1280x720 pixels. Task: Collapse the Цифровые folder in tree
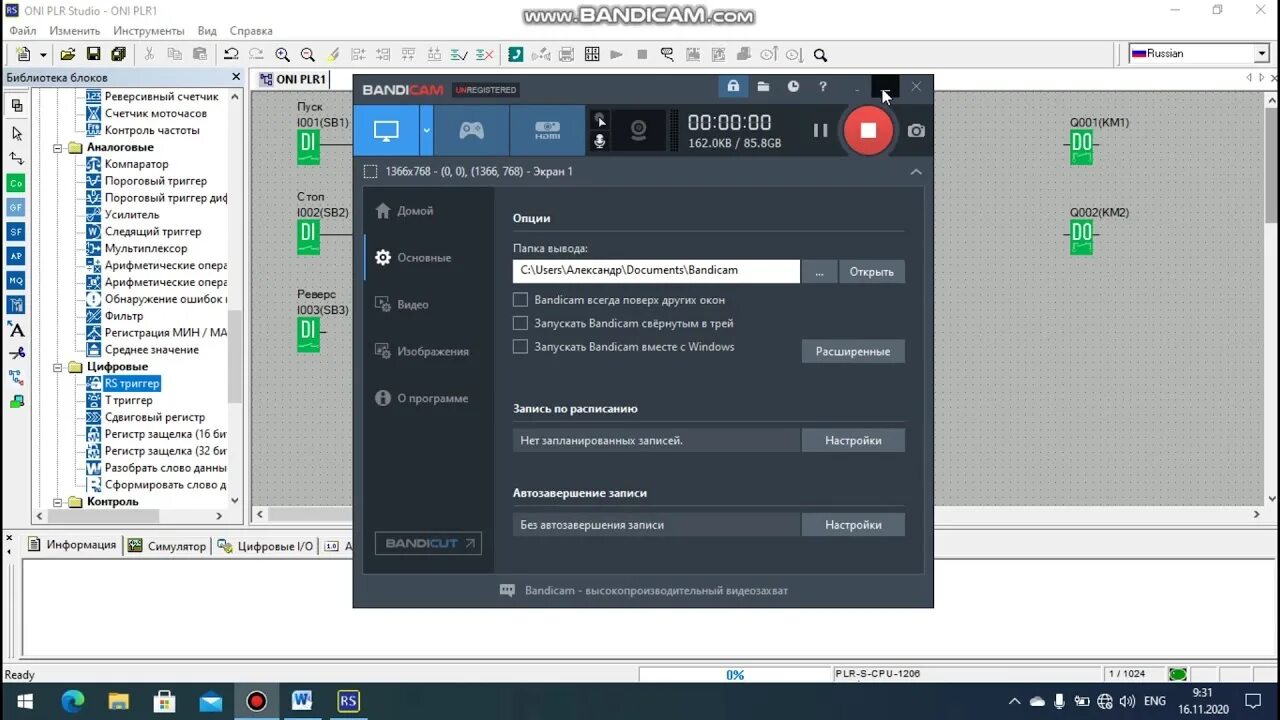click(59, 367)
